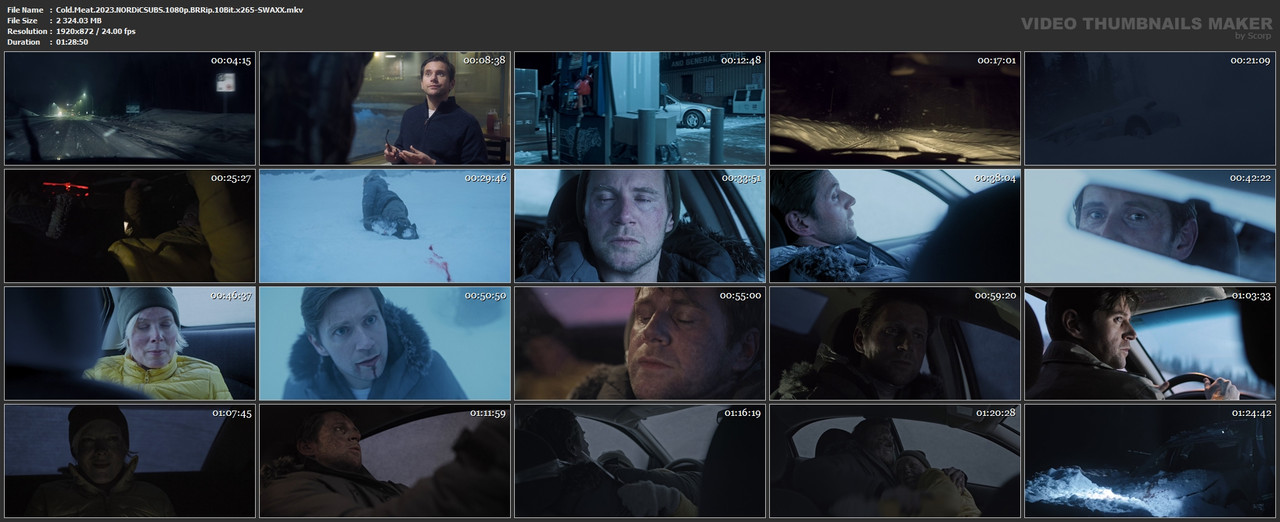This screenshot has height=522, width=1280.
Task: Select the last thumbnail at 01:24:42
Action: [x=1150, y=461]
